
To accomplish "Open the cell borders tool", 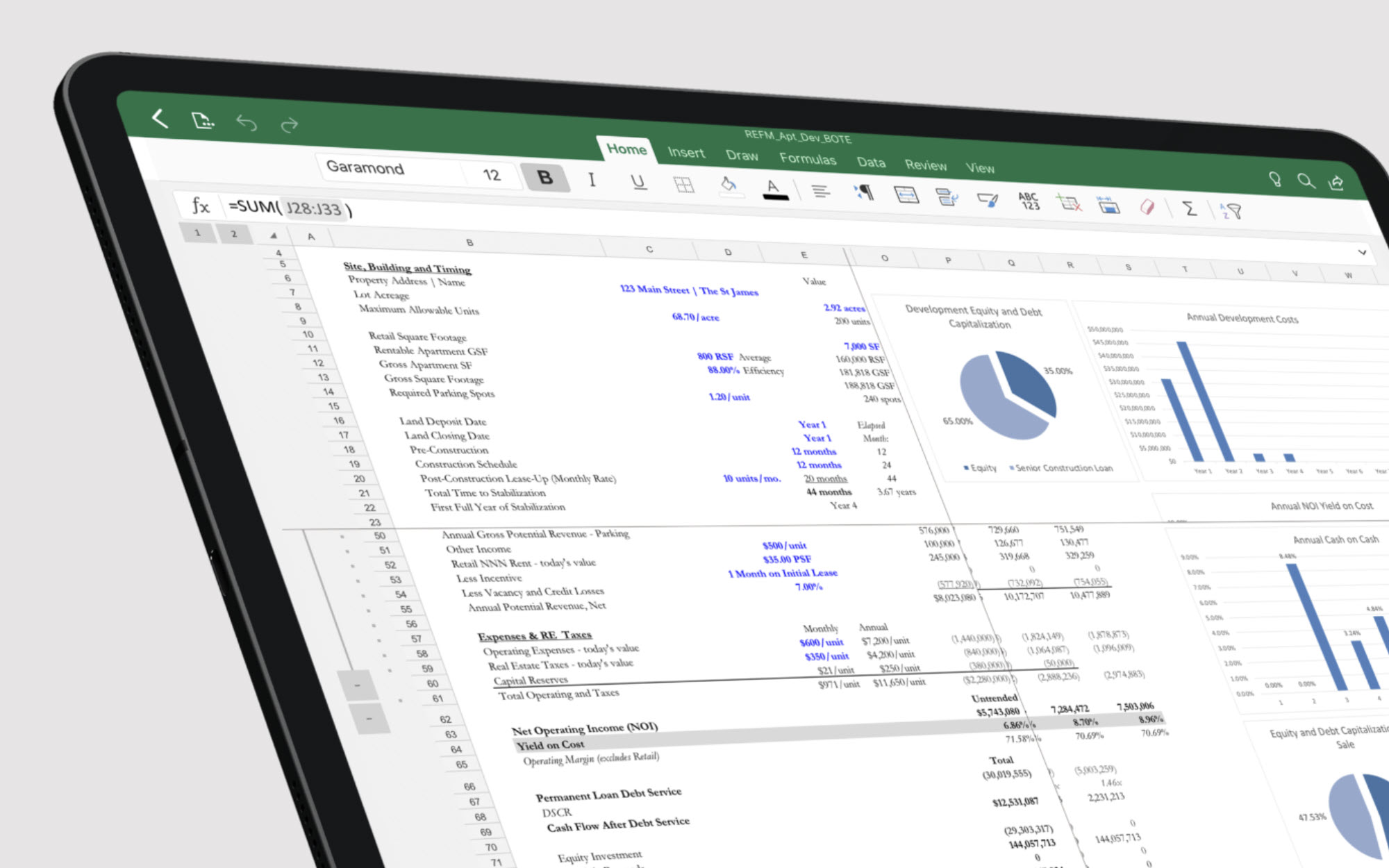I will pos(683,184).
